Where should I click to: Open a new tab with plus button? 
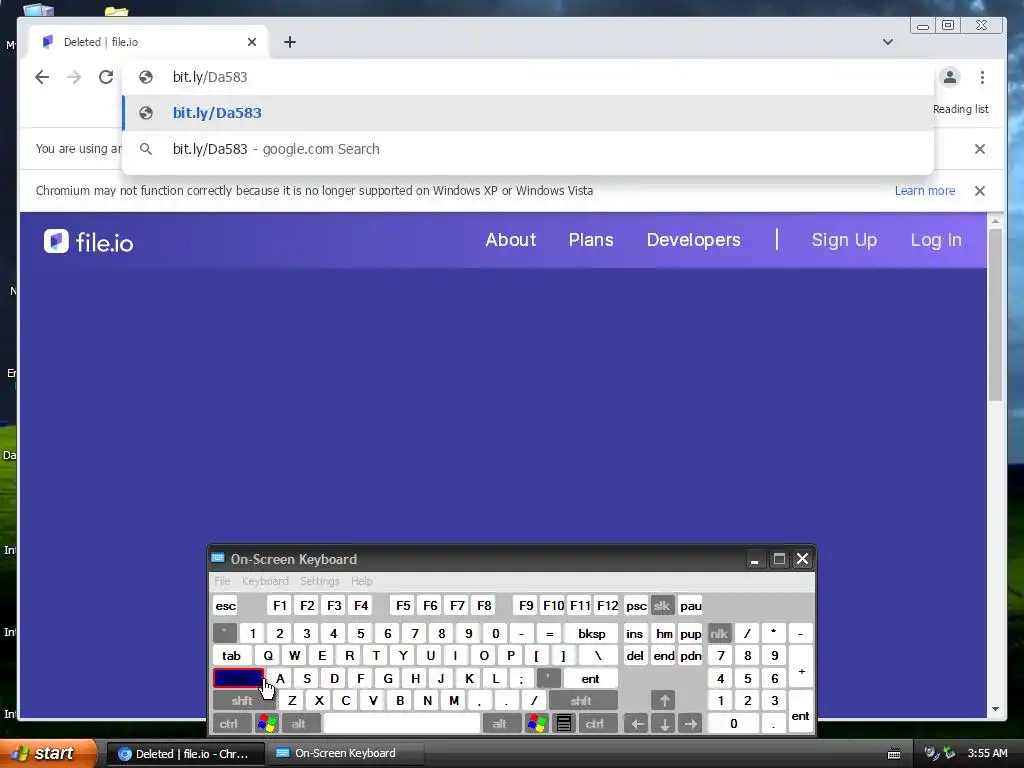point(290,42)
